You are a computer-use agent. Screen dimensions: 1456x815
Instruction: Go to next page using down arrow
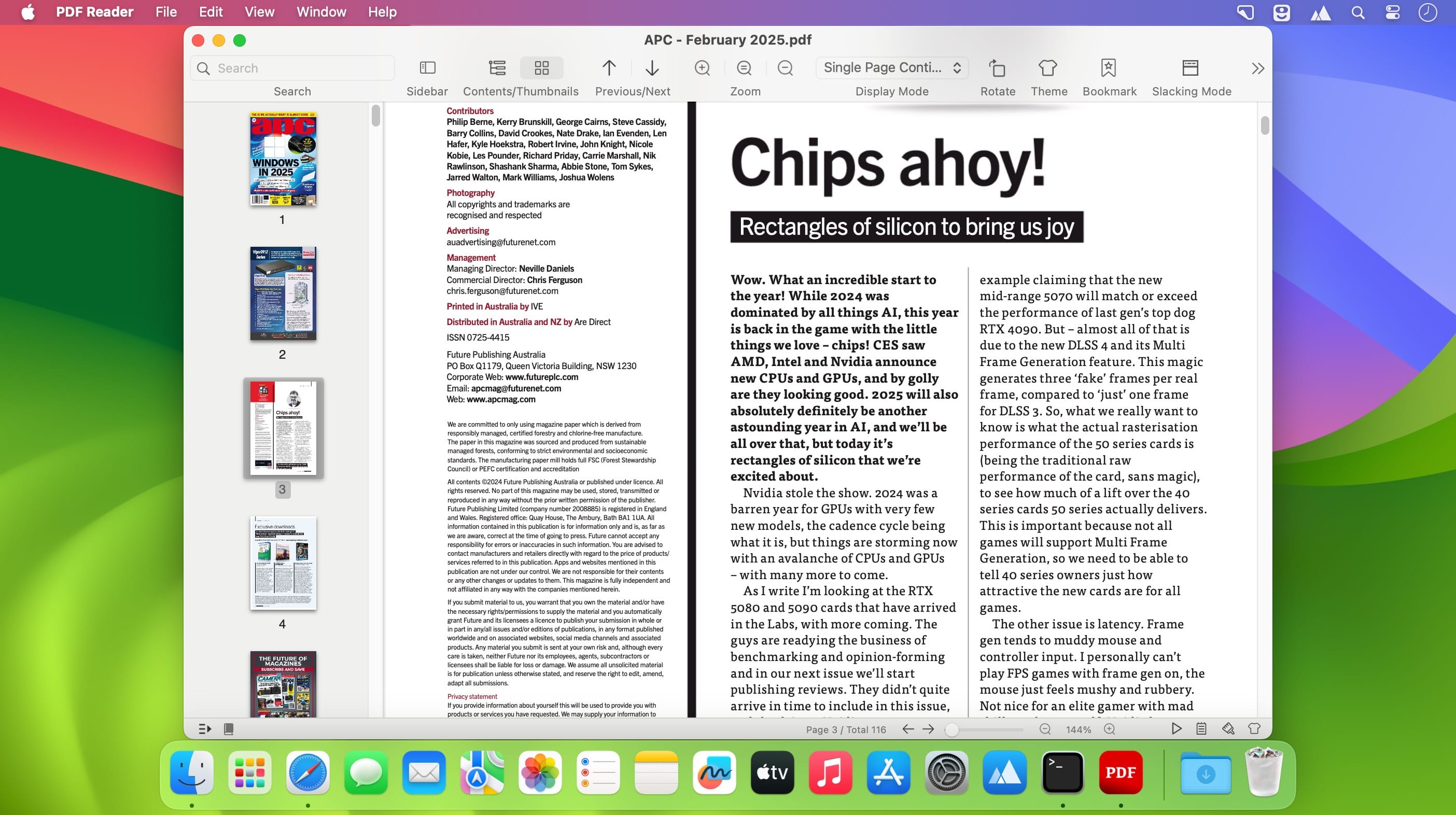[652, 68]
